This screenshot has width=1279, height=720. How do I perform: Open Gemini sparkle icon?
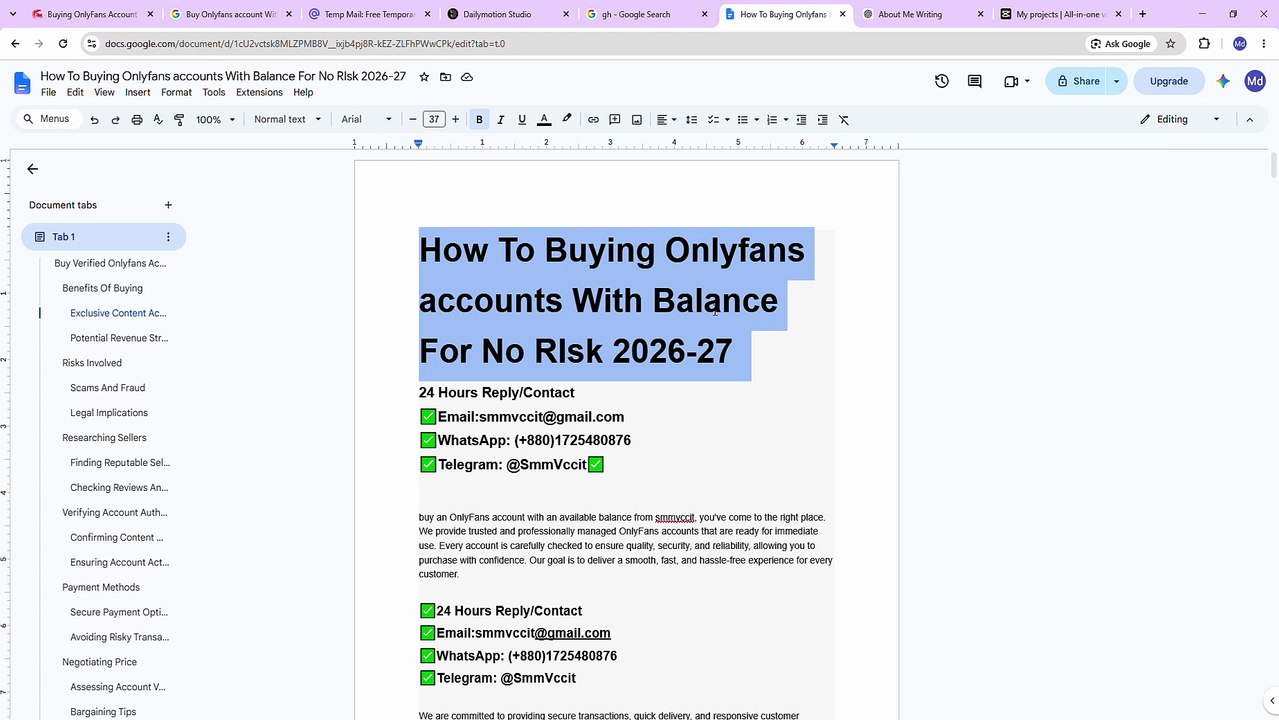pos(1223,81)
